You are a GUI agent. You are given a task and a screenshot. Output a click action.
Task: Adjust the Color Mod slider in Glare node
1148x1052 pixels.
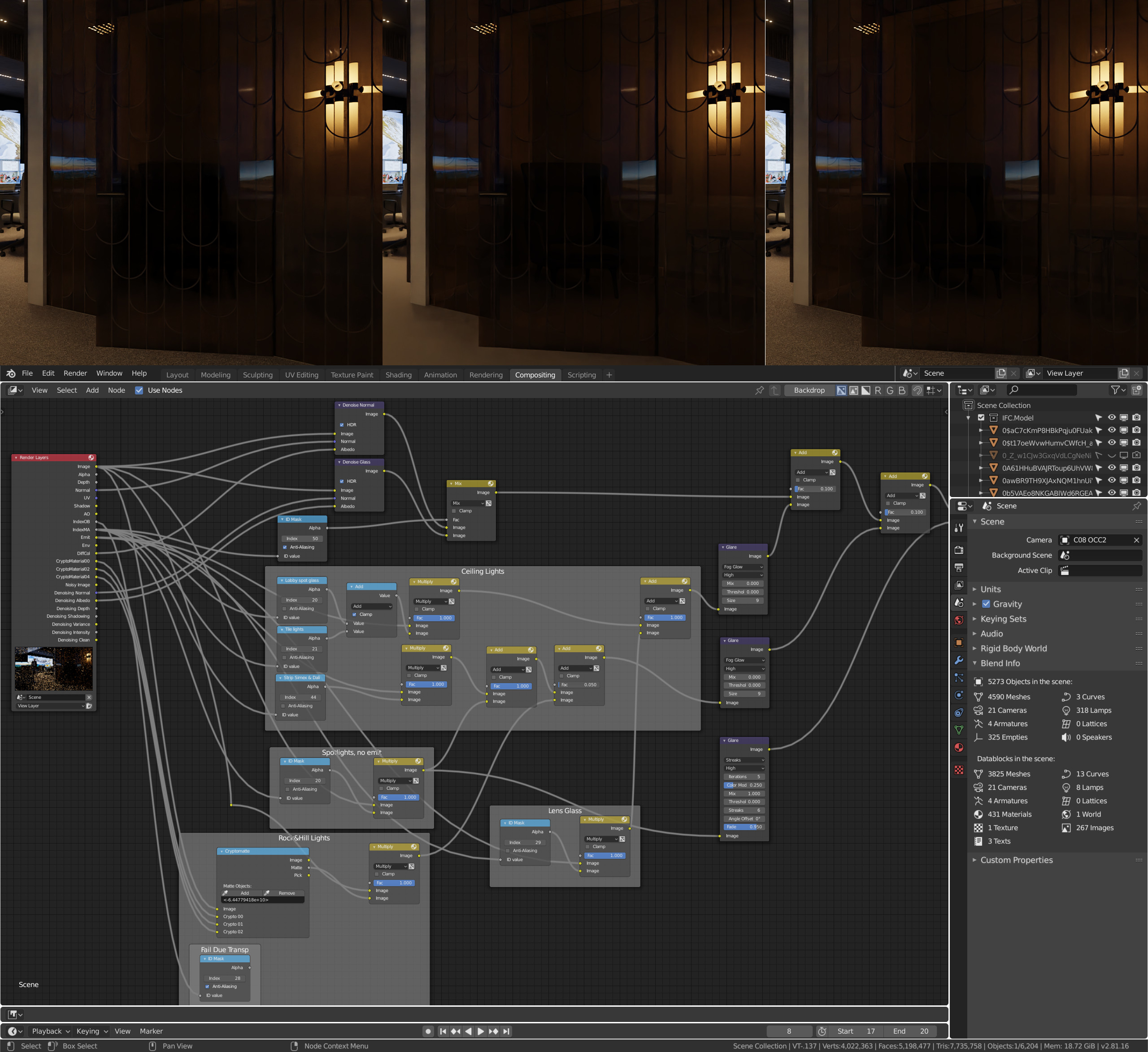(x=744, y=785)
